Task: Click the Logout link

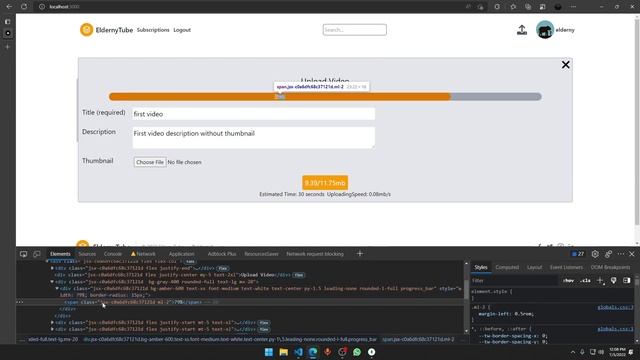Action: point(182,30)
